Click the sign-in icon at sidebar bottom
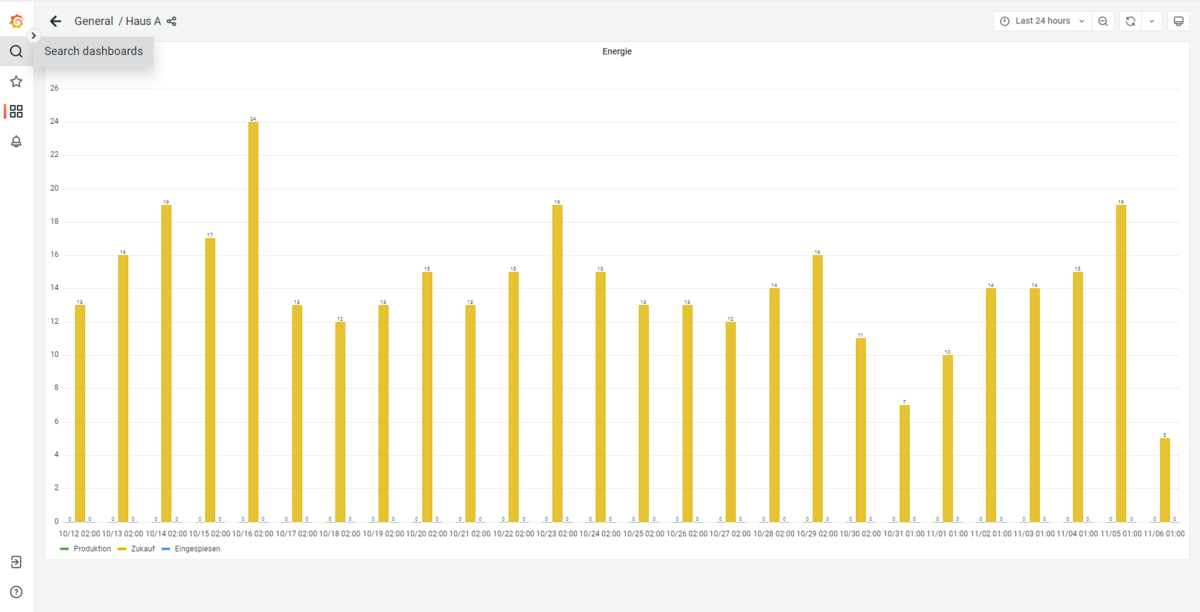The width and height of the screenshot is (1200, 612). (x=16, y=562)
